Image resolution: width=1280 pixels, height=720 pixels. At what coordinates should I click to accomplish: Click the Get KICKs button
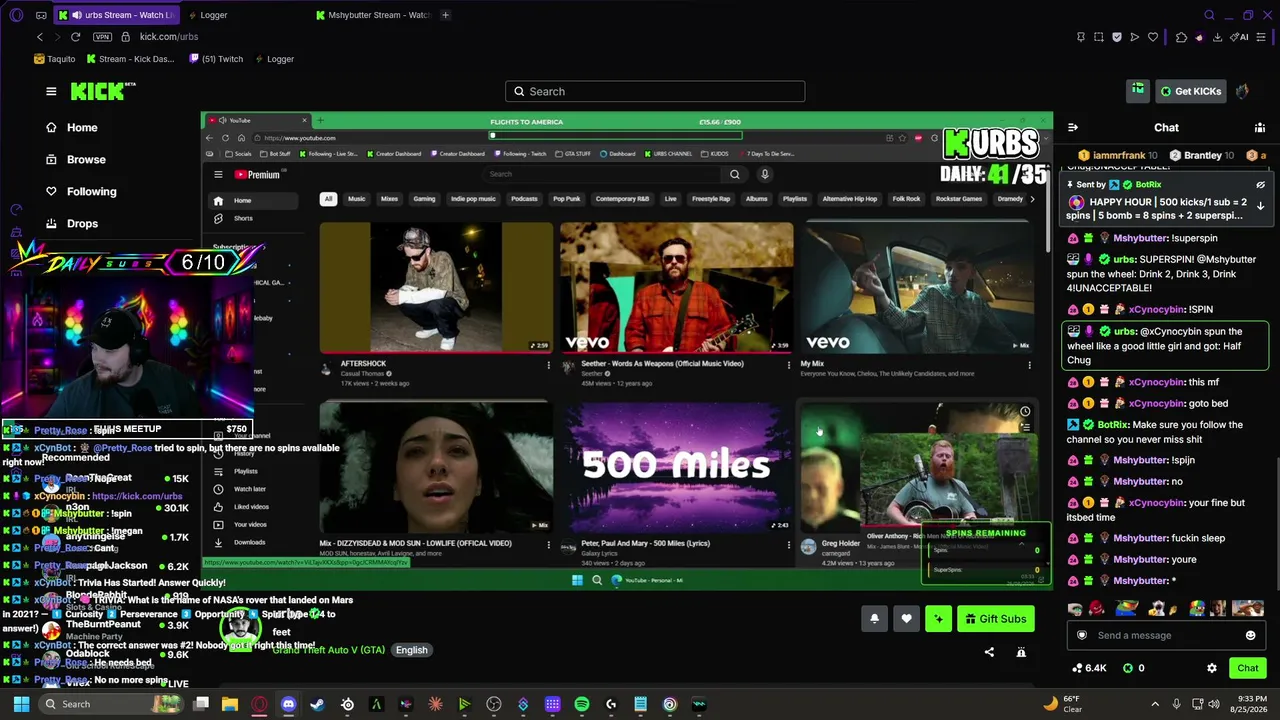1190,91
